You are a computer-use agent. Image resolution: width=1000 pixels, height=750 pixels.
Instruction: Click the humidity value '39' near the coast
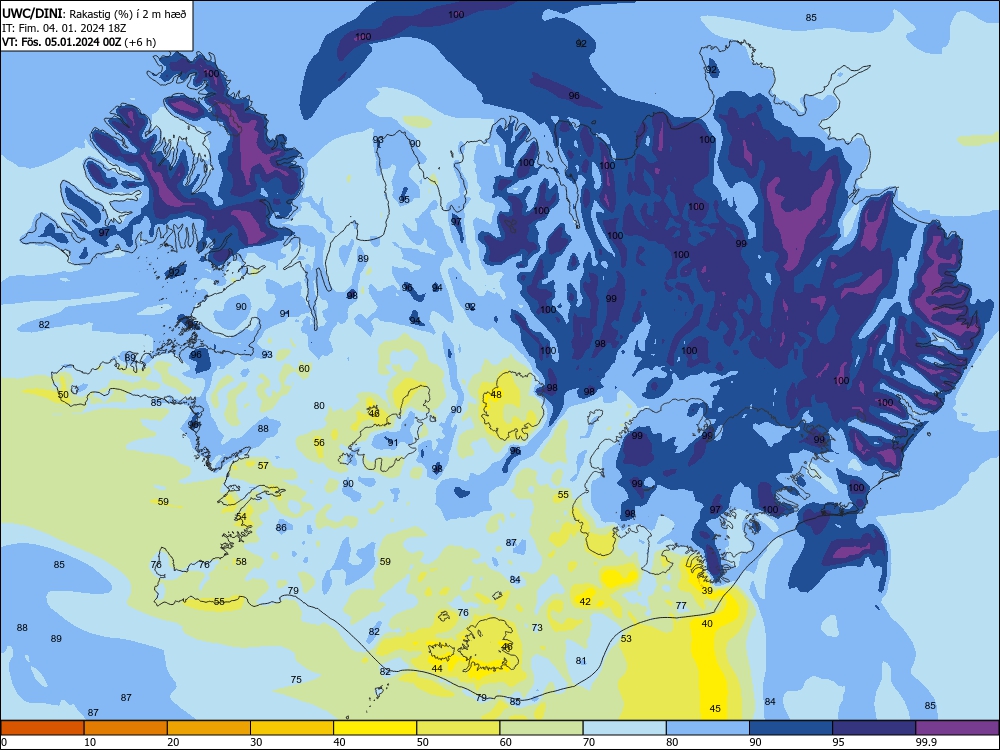pyautogui.click(x=707, y=591)
